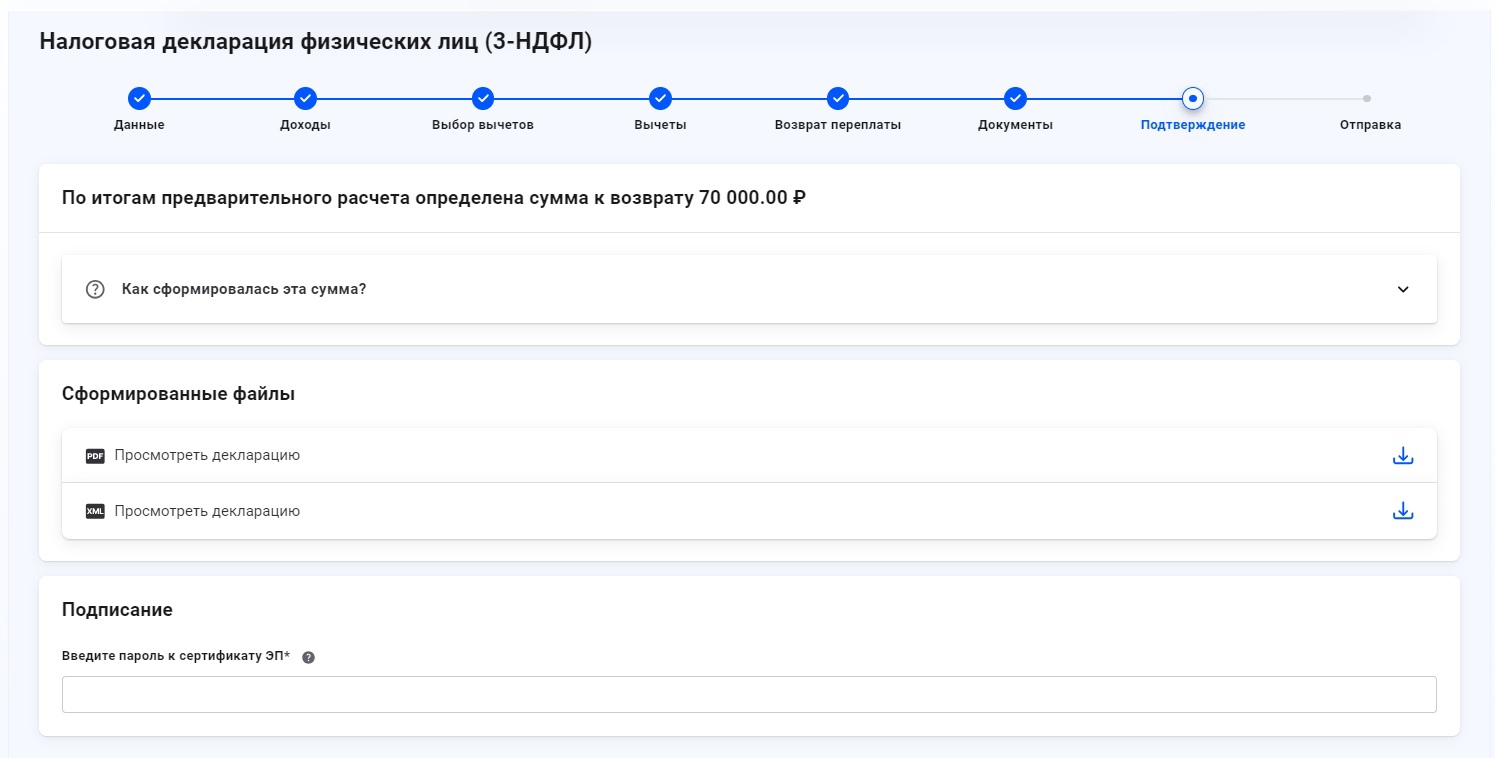Expand the chevron for Как сформировалась эта сумма
This screenshot has width=1495, height=758.
[x=1403, y=289]
